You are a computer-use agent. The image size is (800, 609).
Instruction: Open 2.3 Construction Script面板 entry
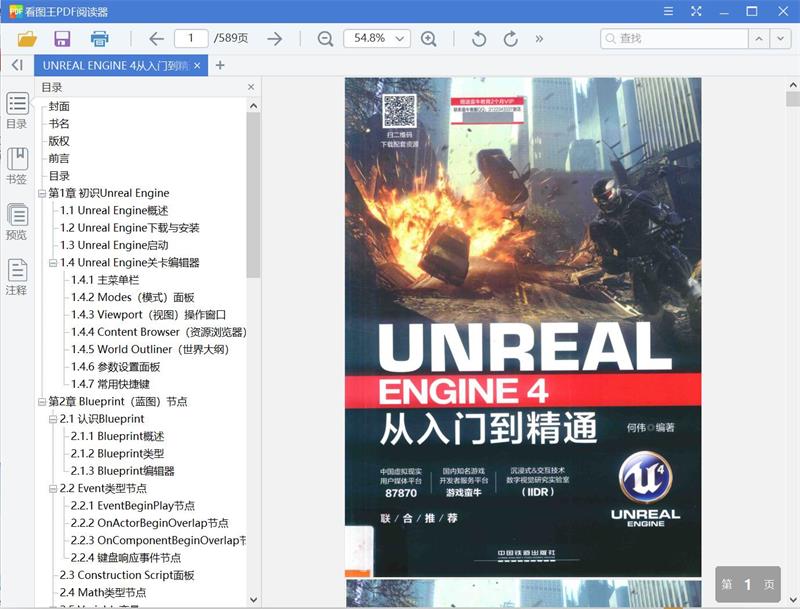coord(127,575)
